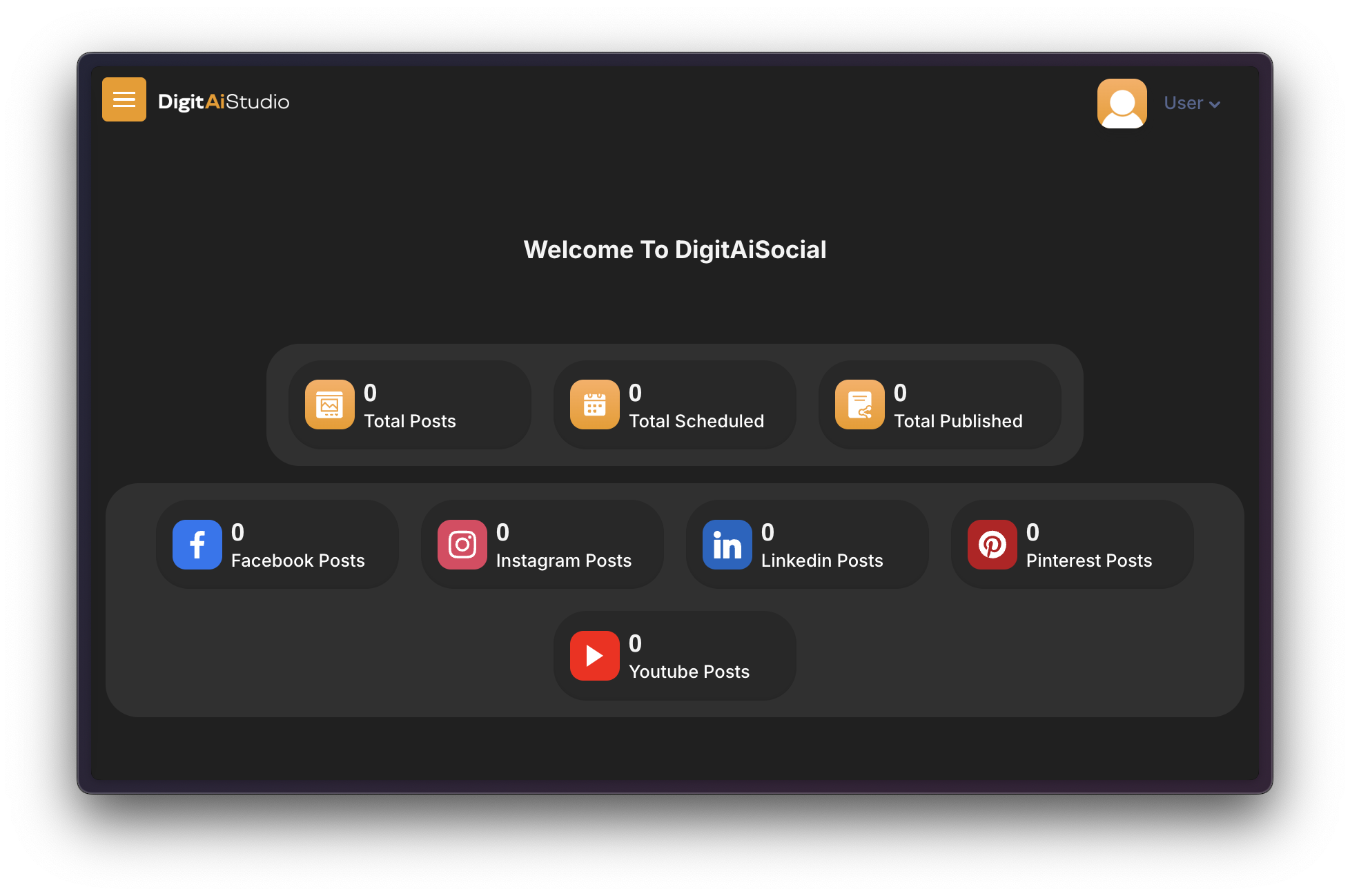The image size is (1350, 896).
Task: Click the Pinterest logo icon
Action: [x=992, y=545]
